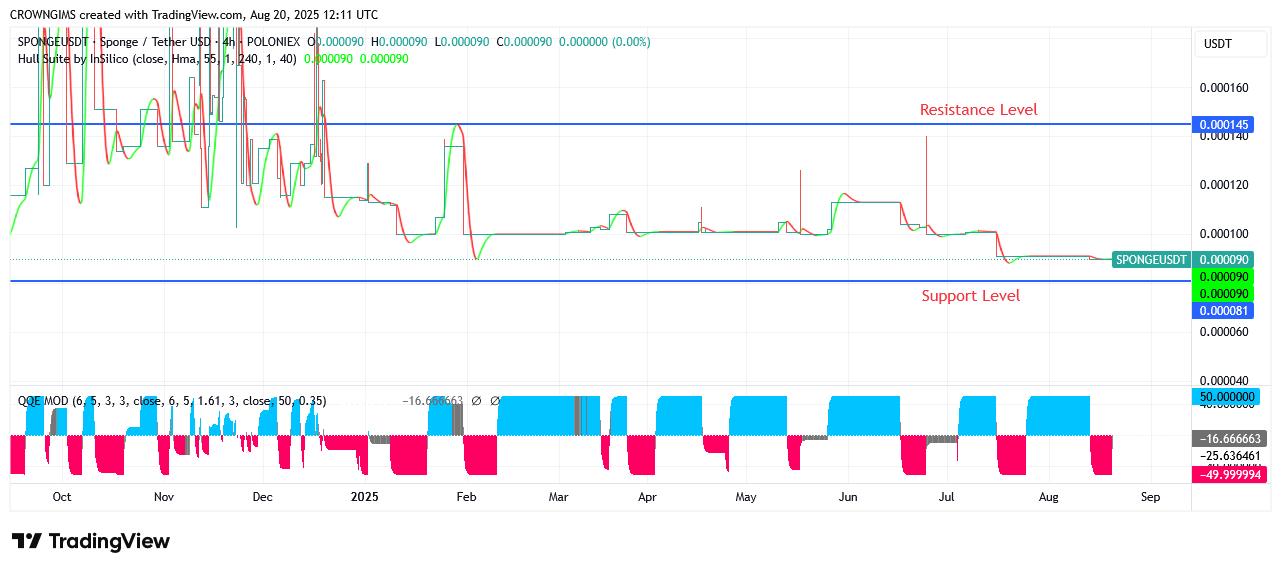Click the 0.000060 price axis label
This screenshot has height=571, width=1281.
click(x=1224, y=332)
